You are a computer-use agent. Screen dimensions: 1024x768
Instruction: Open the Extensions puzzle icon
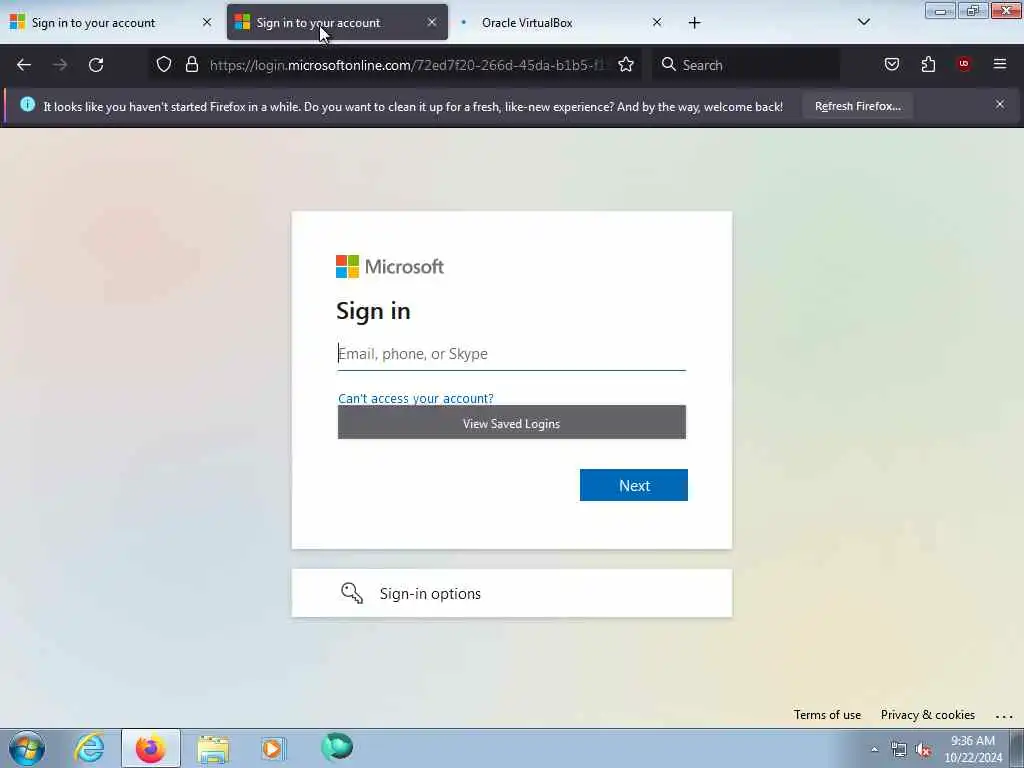928,65
